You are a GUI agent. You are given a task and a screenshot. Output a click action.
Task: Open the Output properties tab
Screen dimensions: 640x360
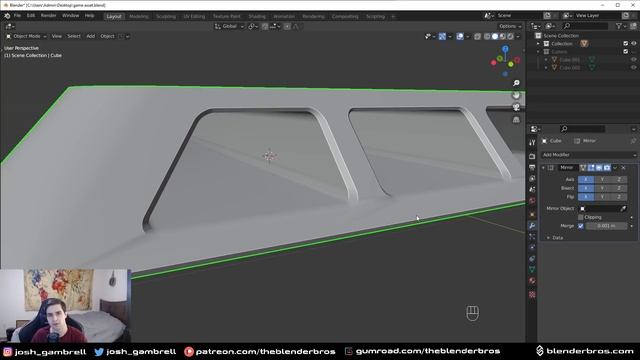[532, 167]
